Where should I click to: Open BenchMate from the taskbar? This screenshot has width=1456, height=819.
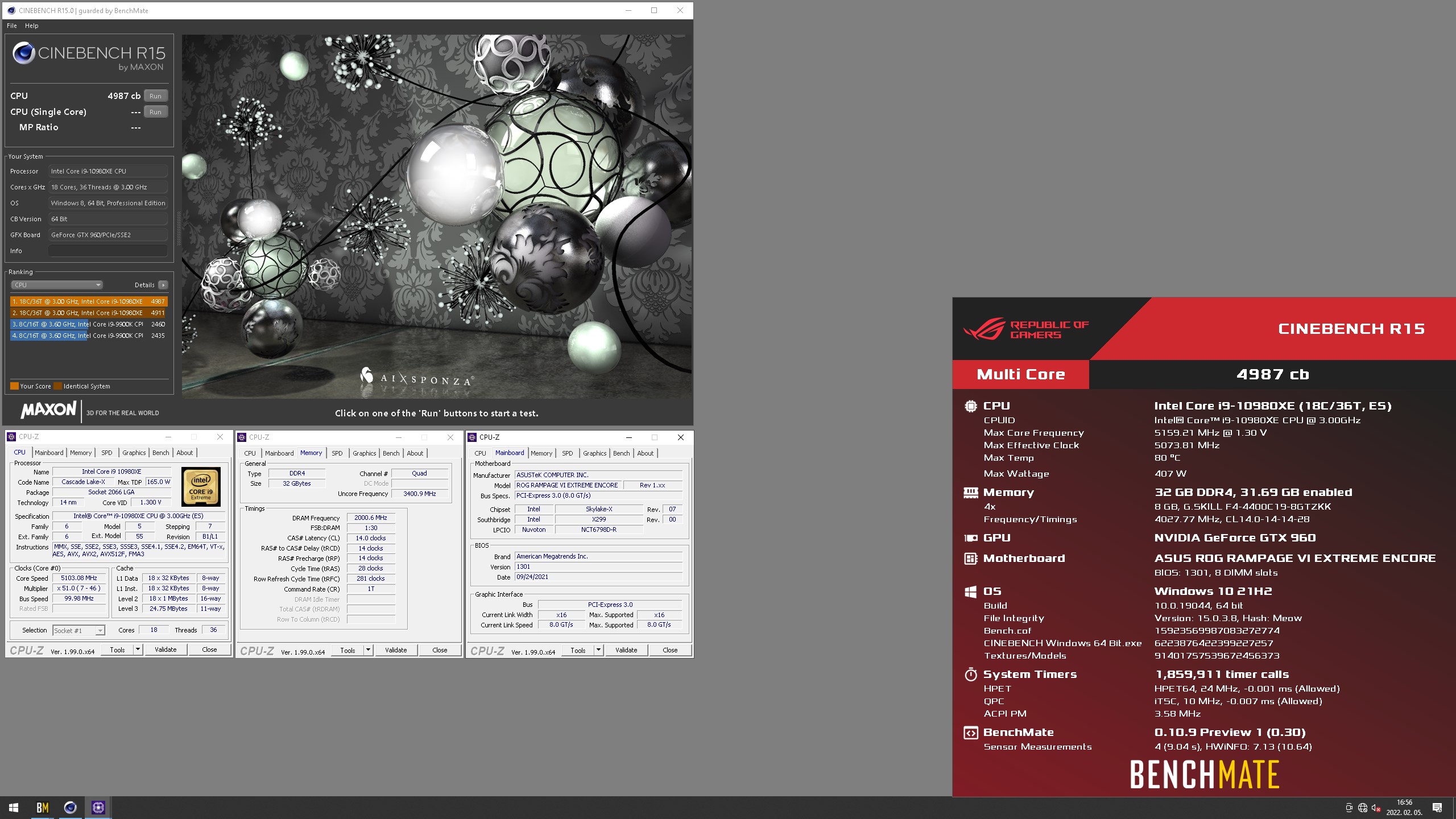pos(42,808)
